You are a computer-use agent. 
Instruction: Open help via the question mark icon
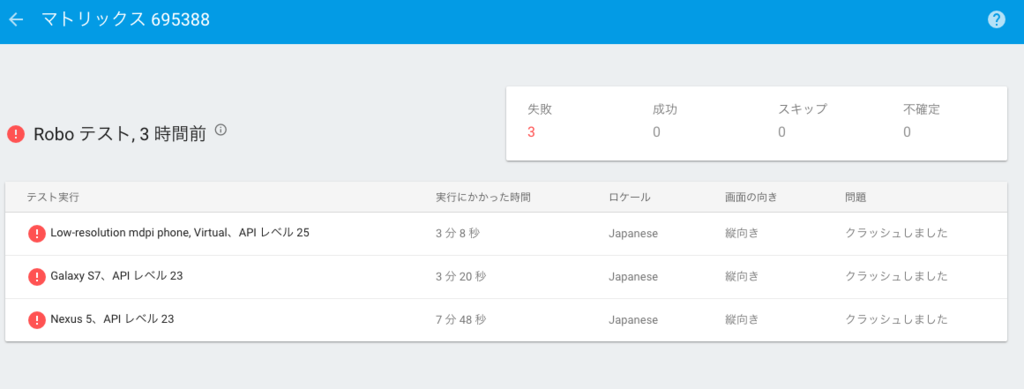coord(996,20)
